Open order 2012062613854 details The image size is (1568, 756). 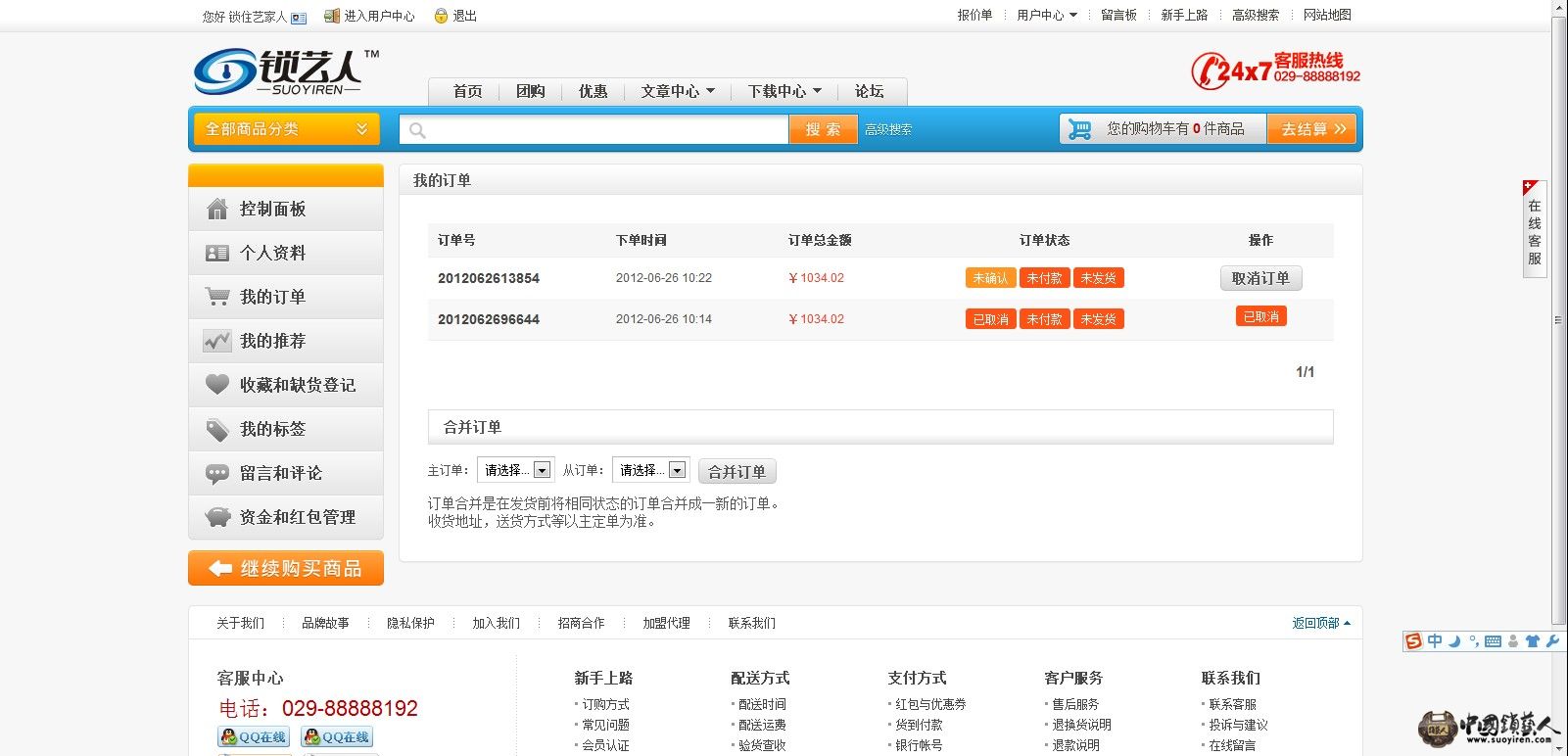489,278
